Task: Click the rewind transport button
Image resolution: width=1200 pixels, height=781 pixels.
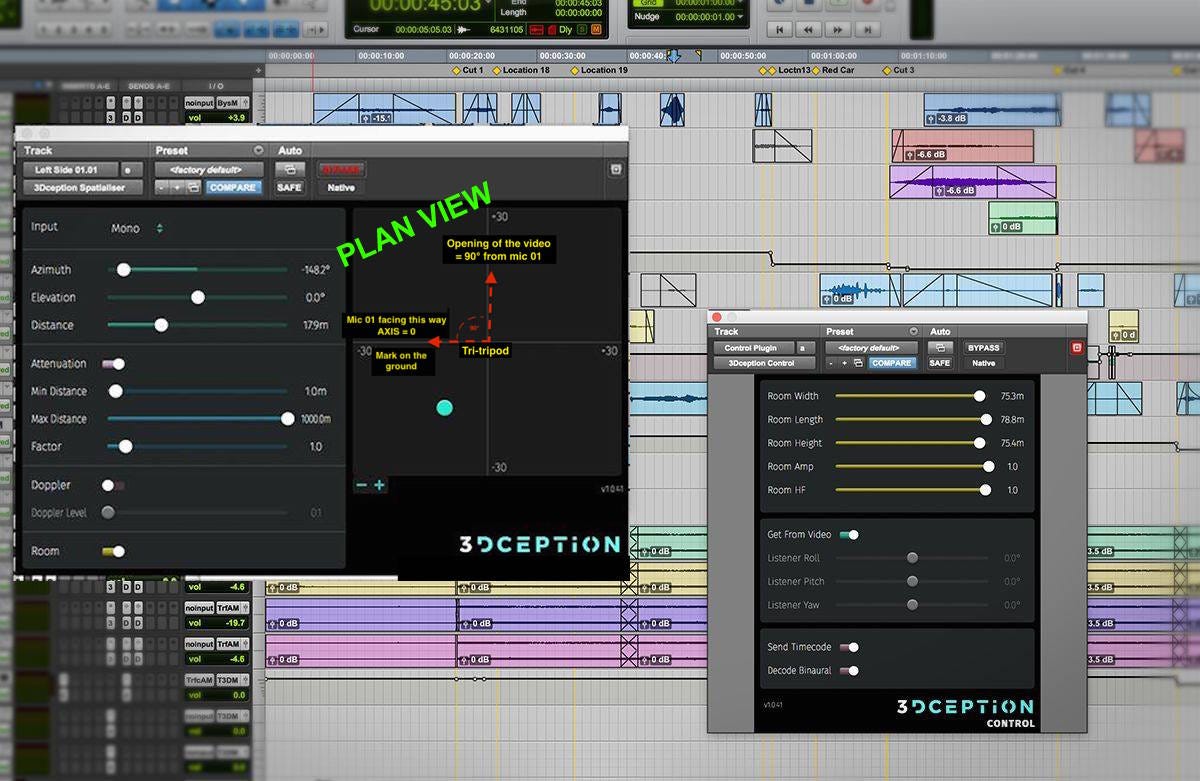Action: [x=809, y=30]
